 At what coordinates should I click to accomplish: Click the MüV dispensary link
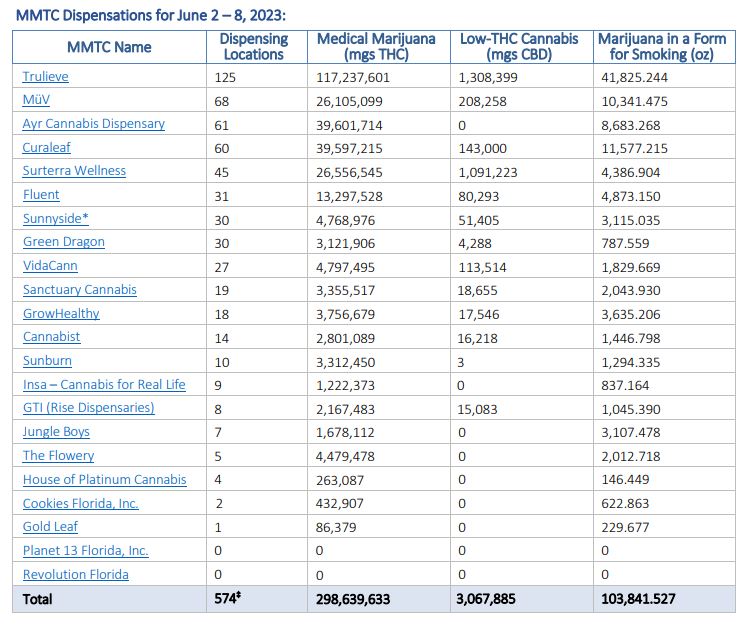(x=37, y=100)
